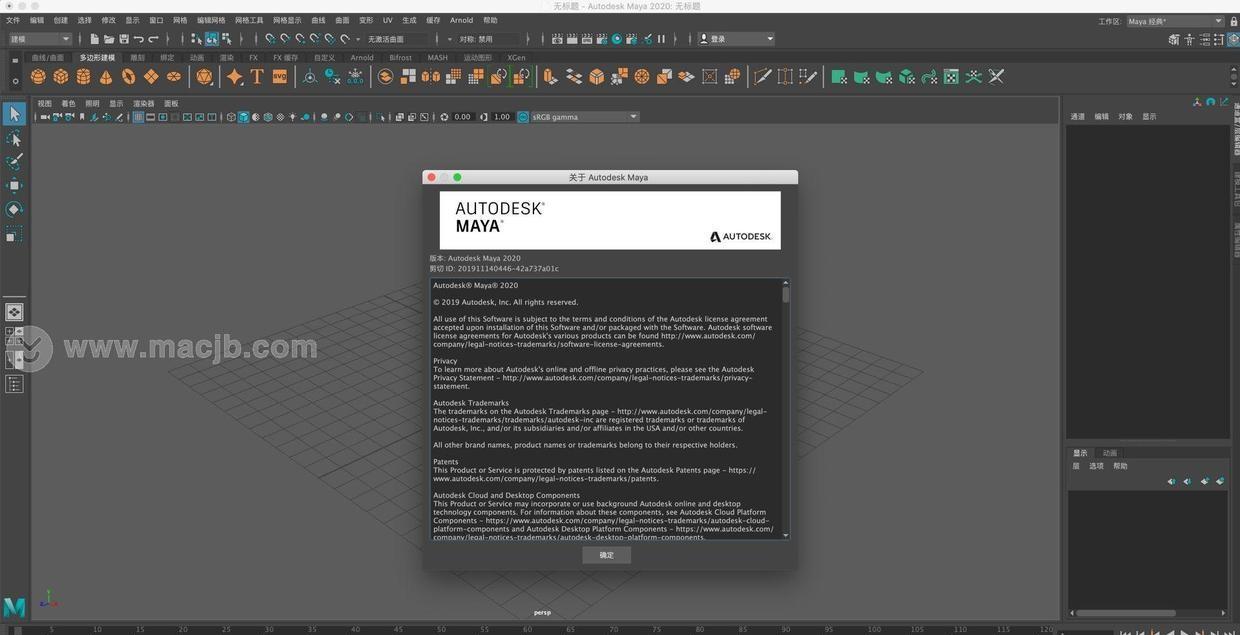Open the sRGB gamma view transform dropdown
This screenshot has height=635, width=1240.
pyautogui.click(x=584, y=117)
